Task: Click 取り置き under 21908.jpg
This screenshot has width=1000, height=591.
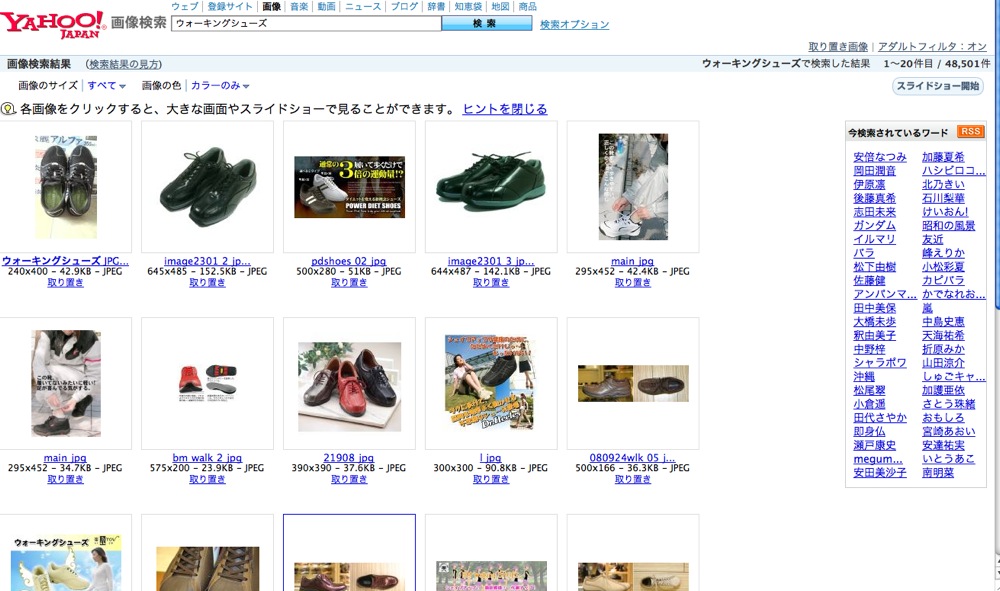Action: tap(349, 479)
